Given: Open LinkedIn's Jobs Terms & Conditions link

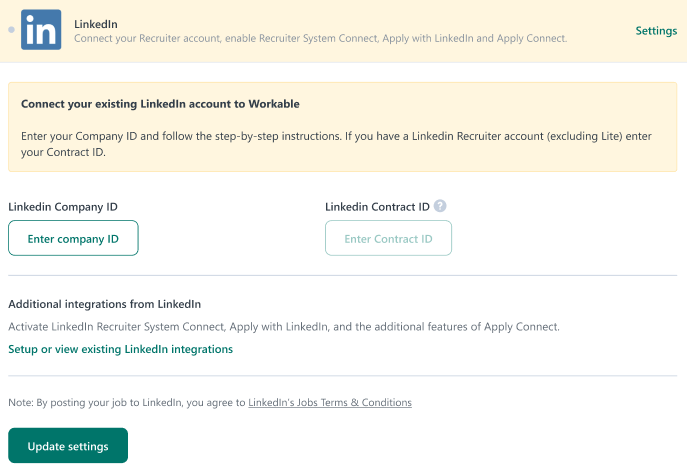Looking at the screenshot, I should (x=330, y=402).
